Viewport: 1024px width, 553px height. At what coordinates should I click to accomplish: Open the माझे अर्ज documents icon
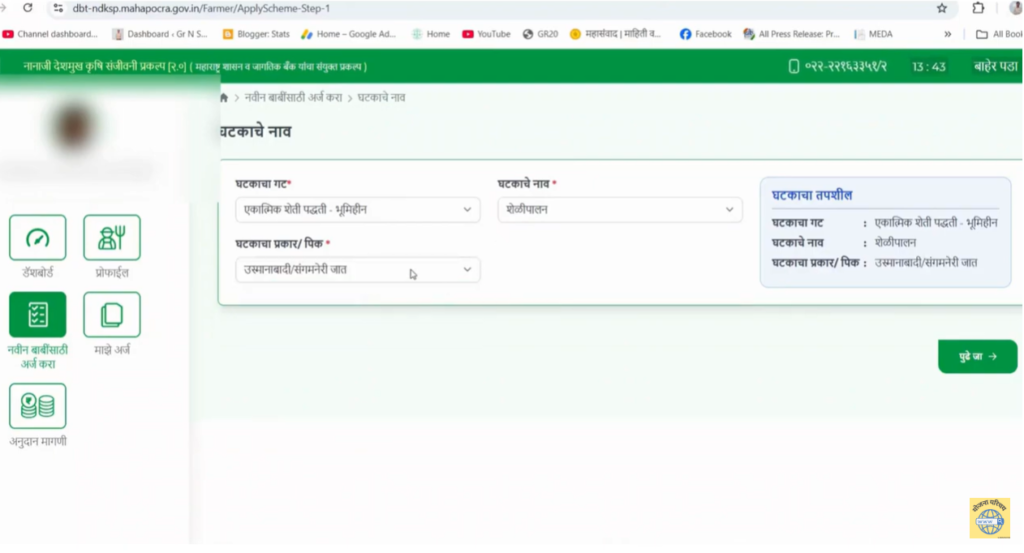[x=111, y=315]
